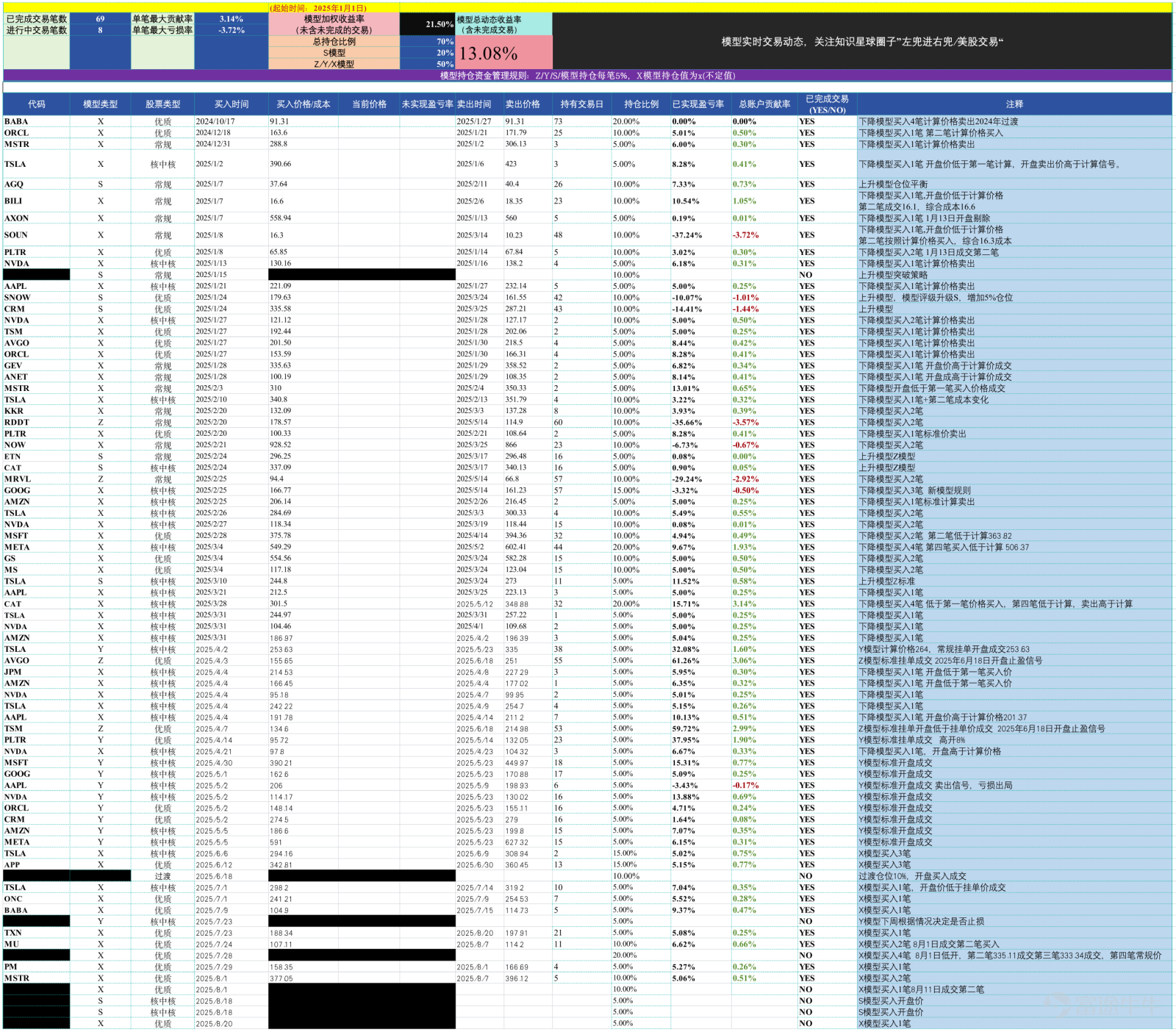Viewport: 1176px width, 1032px height.
Task: Click the purple 模型持仓资金管理规则 row
Action: click(x=587, y=76)
